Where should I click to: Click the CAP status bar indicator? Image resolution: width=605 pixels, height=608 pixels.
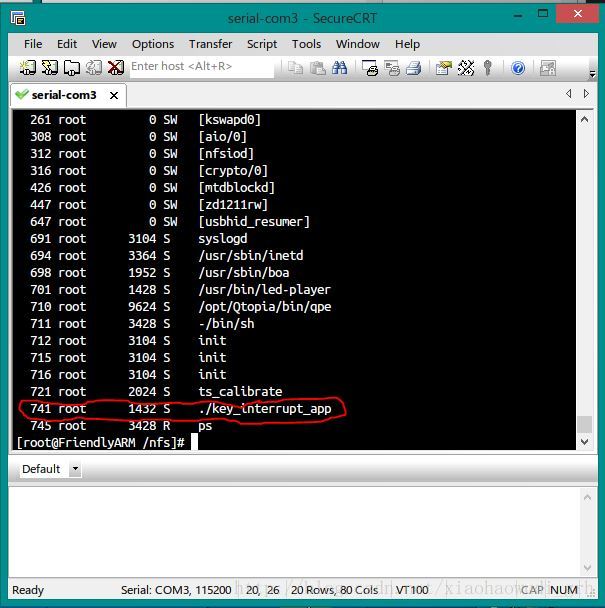coord(532,590)
